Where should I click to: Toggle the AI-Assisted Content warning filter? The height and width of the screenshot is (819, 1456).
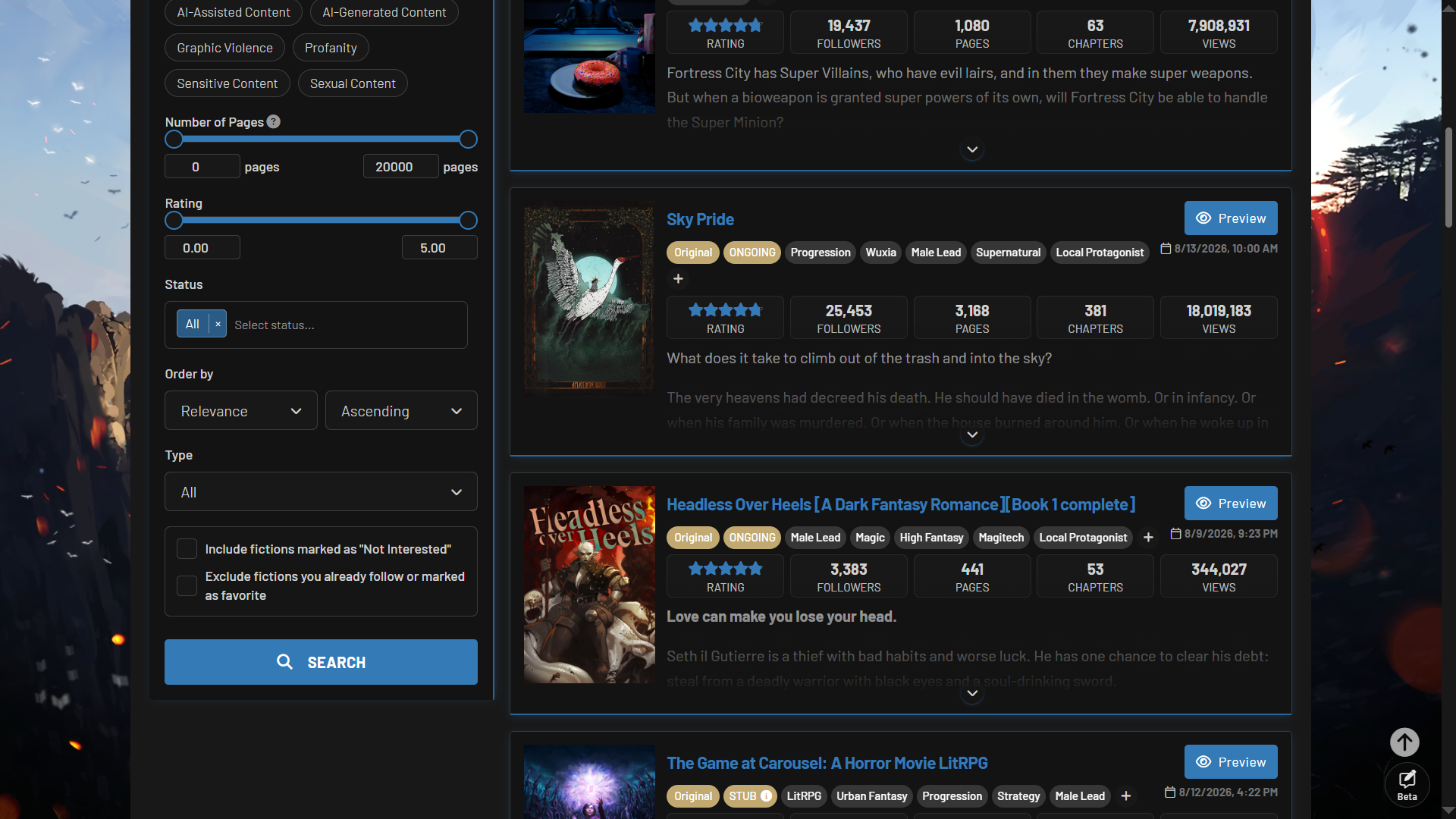234,12
